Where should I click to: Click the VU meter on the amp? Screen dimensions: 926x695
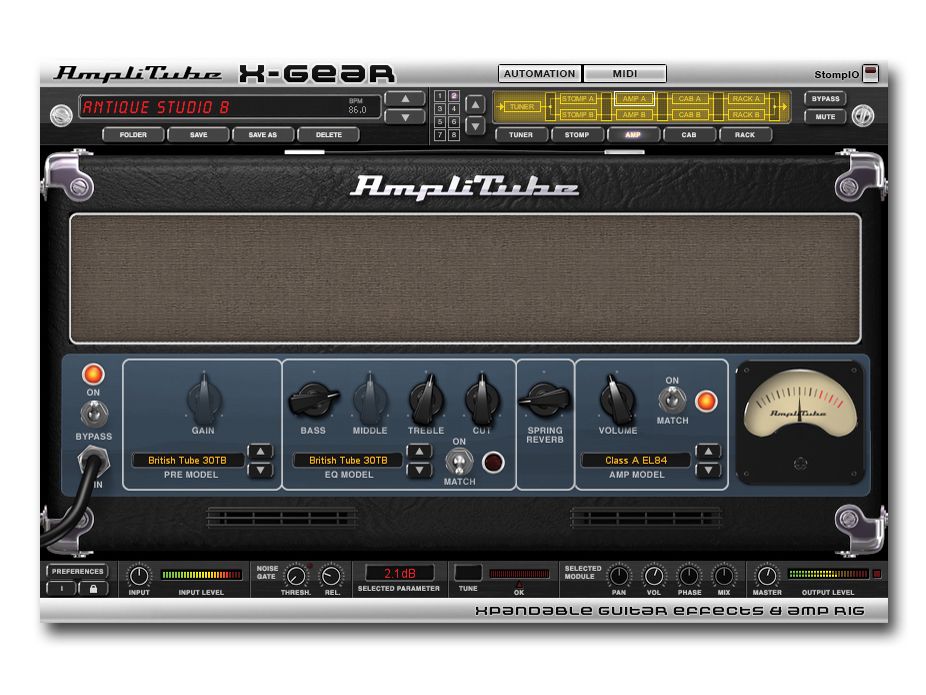point(800,423)
